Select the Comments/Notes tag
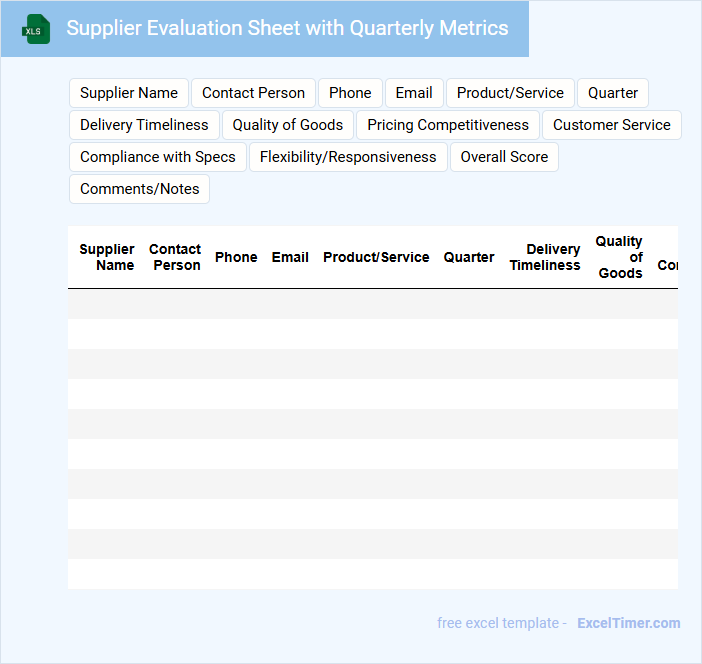702x664 pixels. click(140, 189)
